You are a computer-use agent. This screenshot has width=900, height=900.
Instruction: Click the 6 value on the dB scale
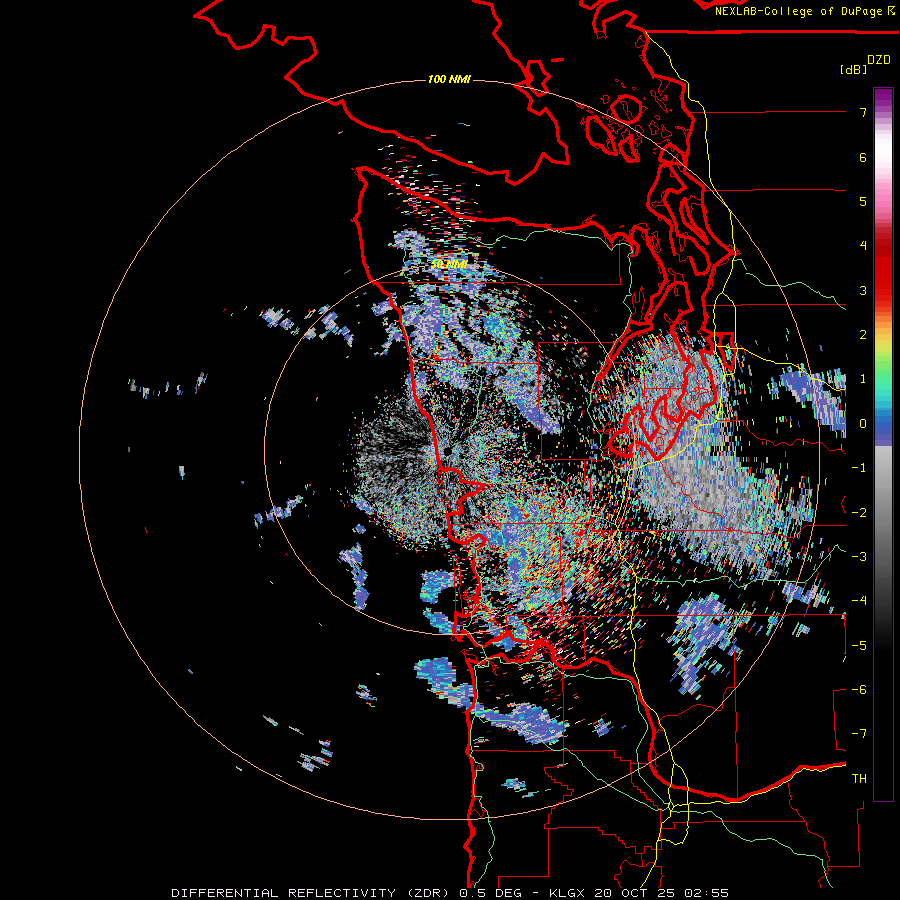[x=863, y=157]
